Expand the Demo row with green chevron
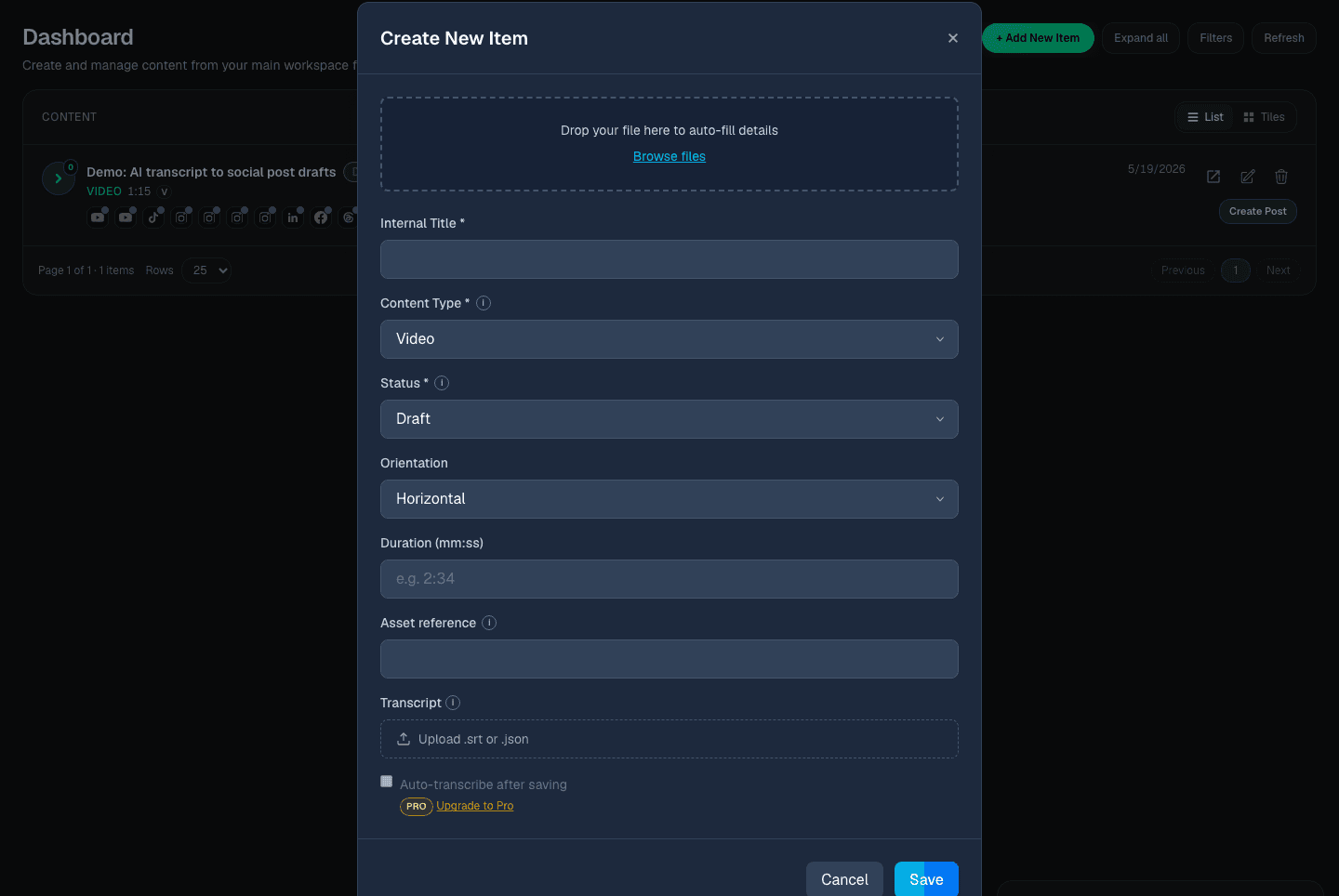Image resolution: width=1339 pixels, height=896 pixels. coord(59,178)
